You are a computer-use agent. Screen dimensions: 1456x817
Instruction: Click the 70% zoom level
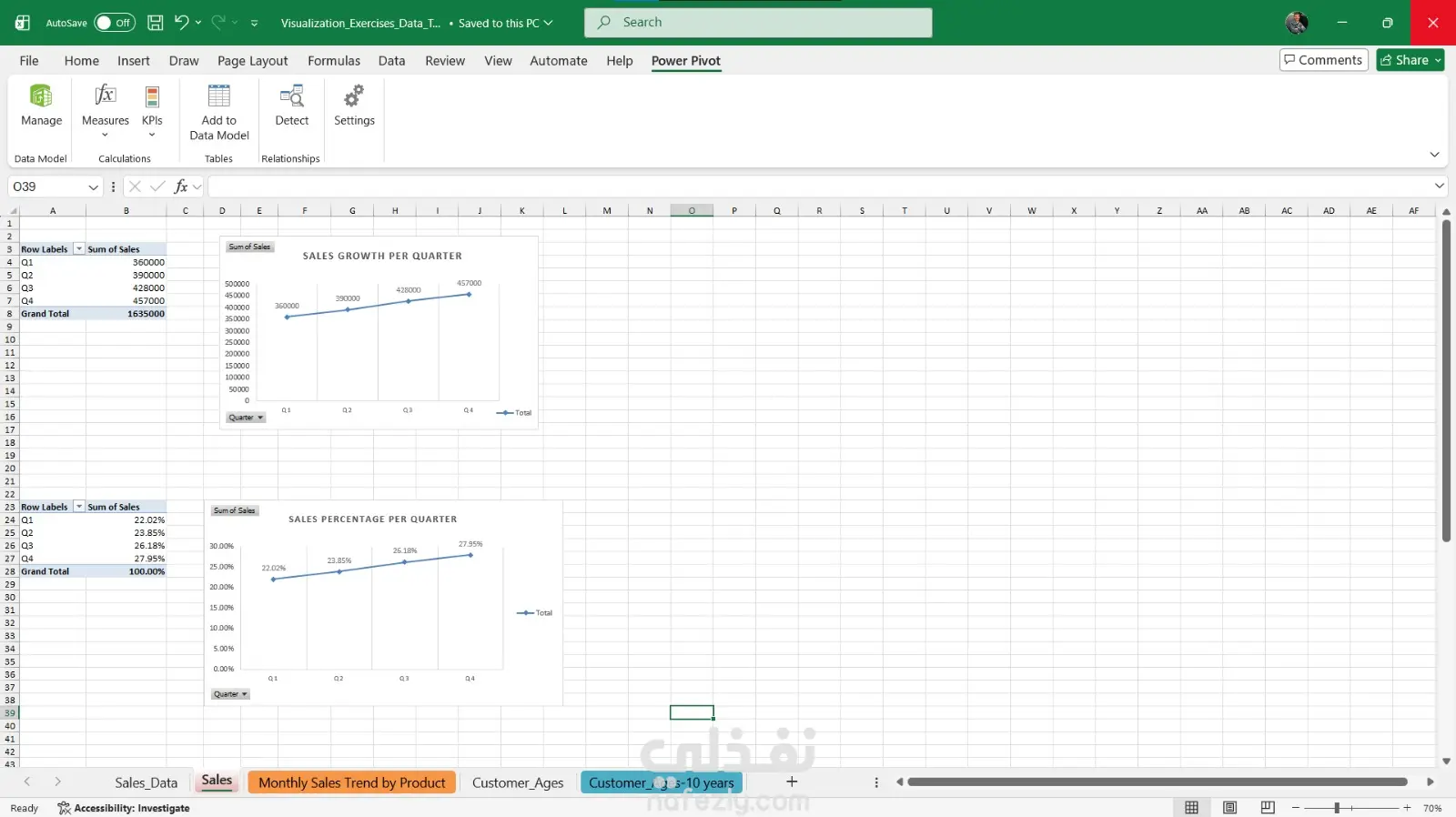coord(1432,808)
